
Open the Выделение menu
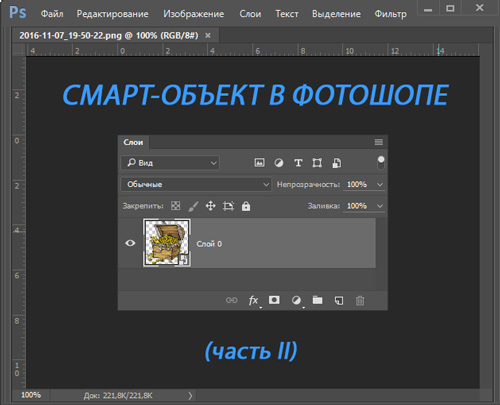tap(336, 14)
